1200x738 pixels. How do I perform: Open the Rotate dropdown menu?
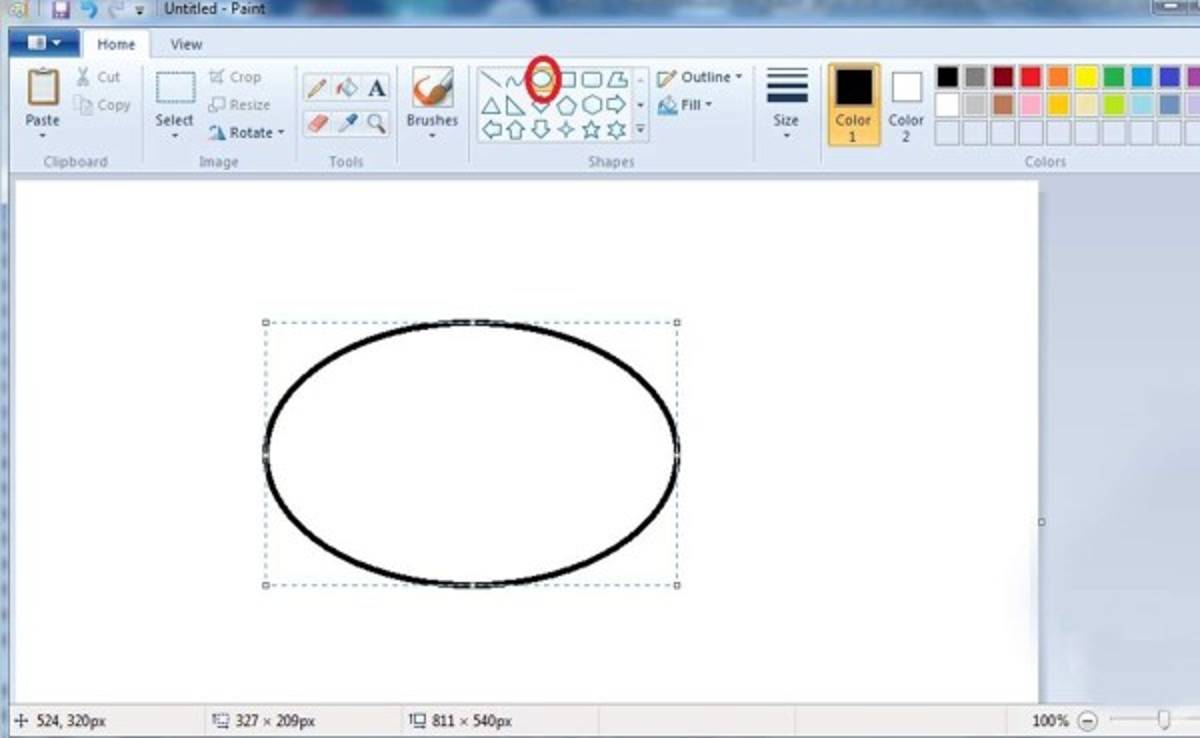[x=246, y=132]
